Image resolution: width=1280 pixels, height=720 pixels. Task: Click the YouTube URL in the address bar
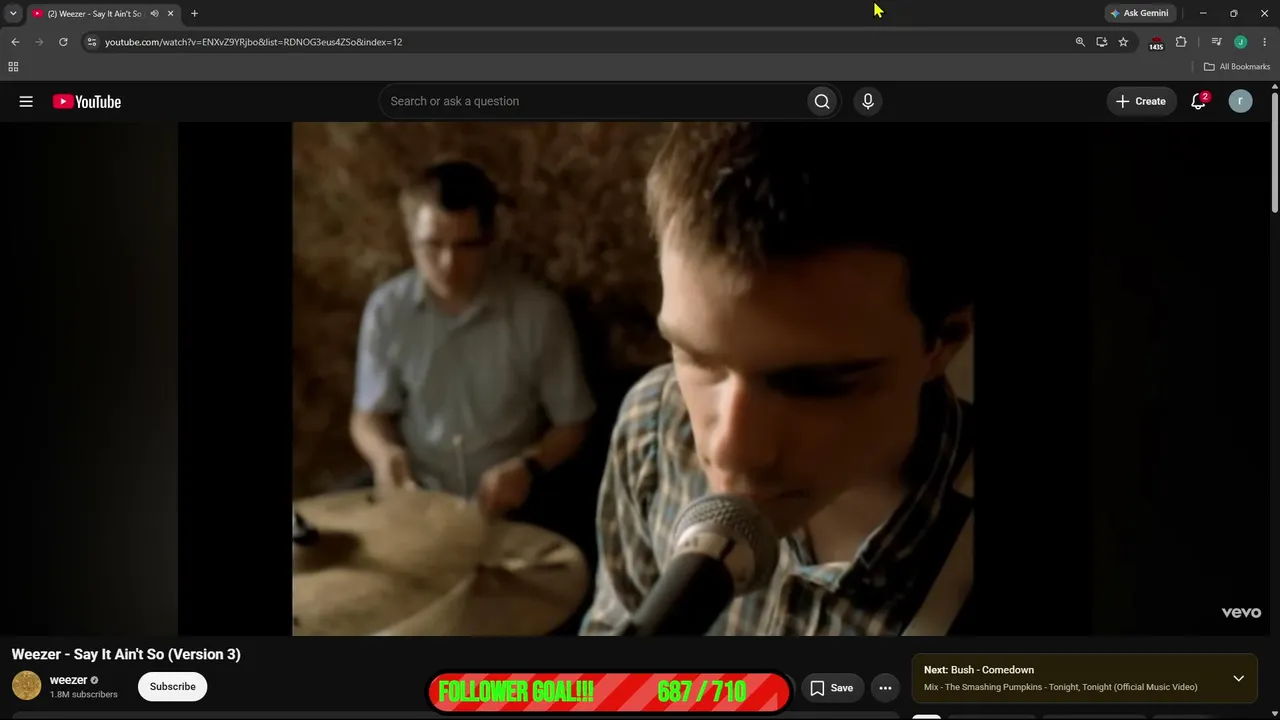(253, 42)
